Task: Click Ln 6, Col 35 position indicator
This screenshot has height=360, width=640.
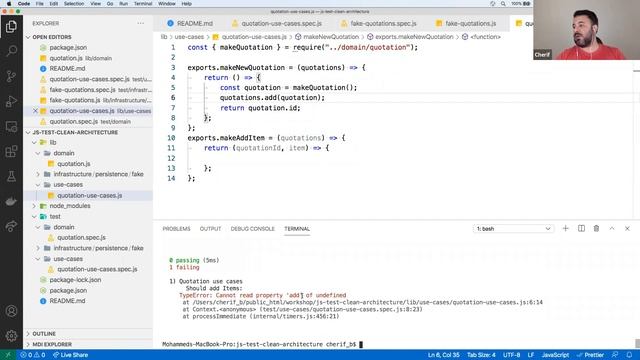Action: (x=444, y=355)
